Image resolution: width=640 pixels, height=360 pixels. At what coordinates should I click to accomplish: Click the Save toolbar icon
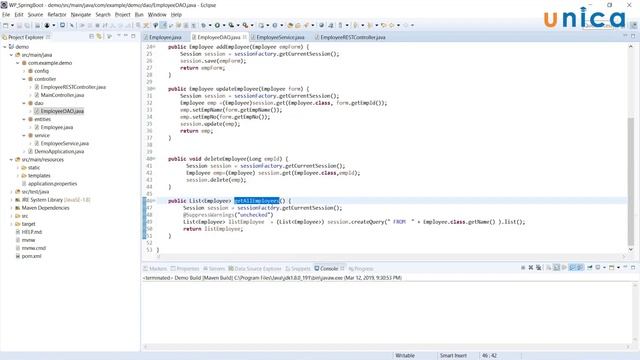[x=19, y=25]
